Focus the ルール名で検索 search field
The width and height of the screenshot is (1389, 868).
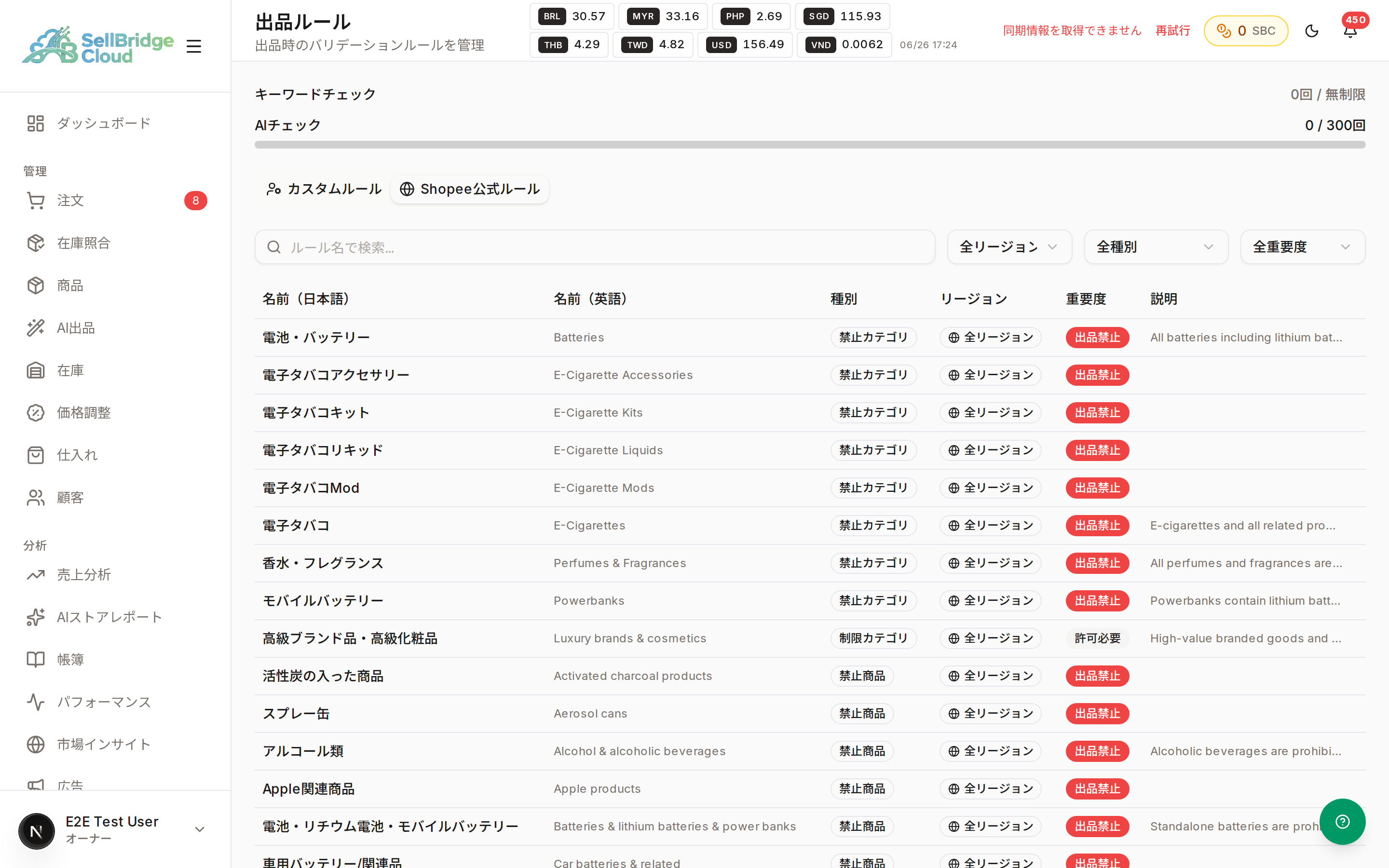[595, 247]
